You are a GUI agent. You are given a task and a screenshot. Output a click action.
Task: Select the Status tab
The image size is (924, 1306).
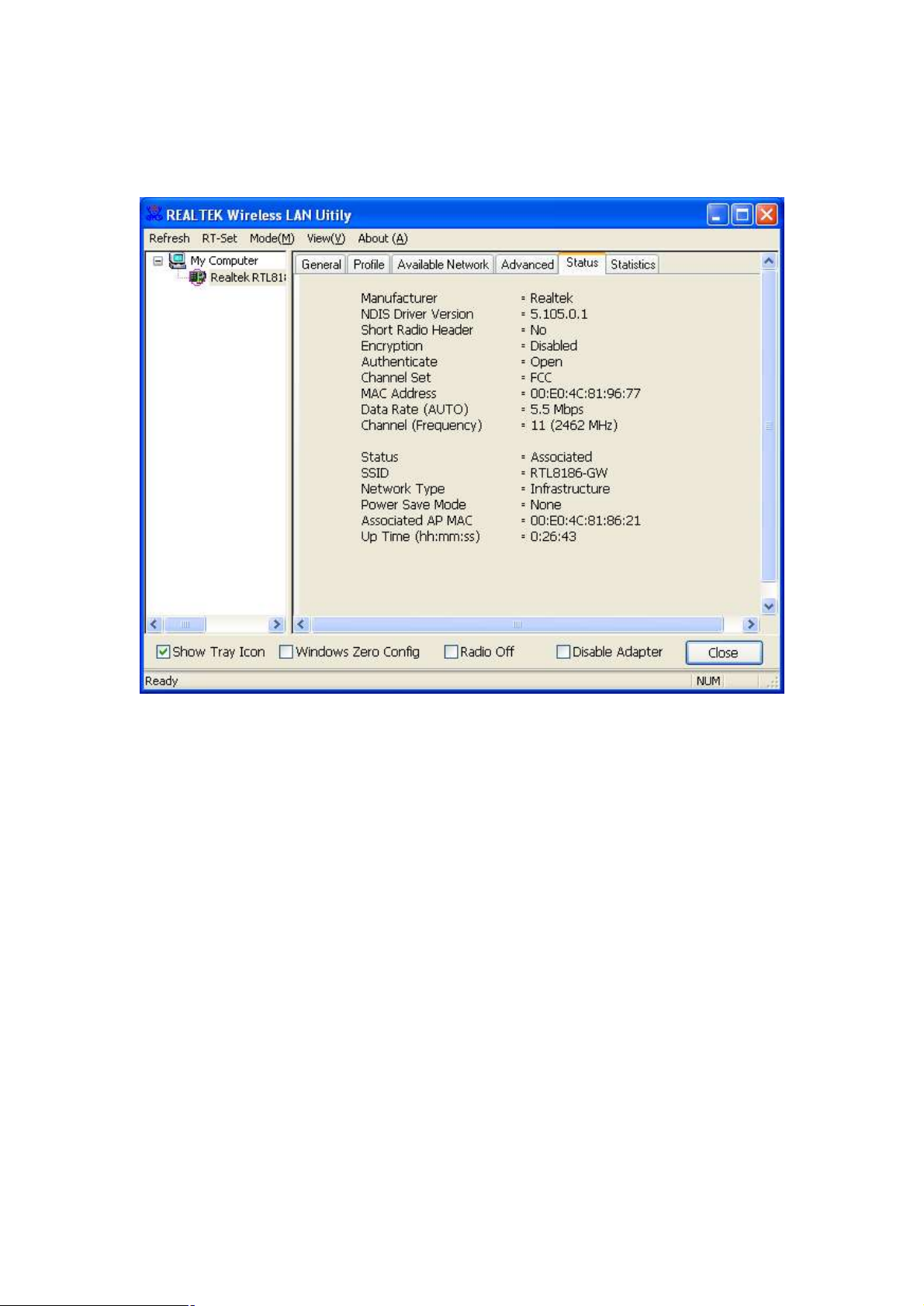point(582,263)
